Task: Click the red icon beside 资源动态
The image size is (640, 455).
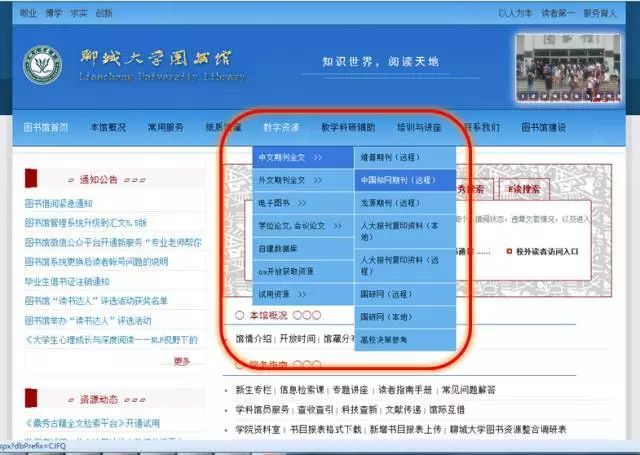Action: pos(31,398)
